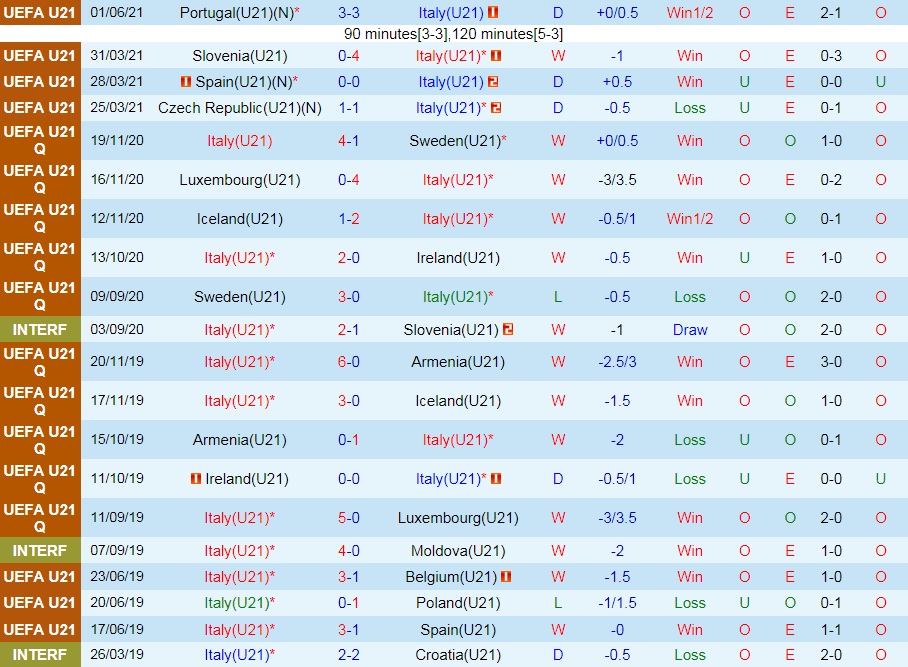The image size is (908, 667).
Task: Select the 0-4 score of Slovenia match
Action: (349, 56)
